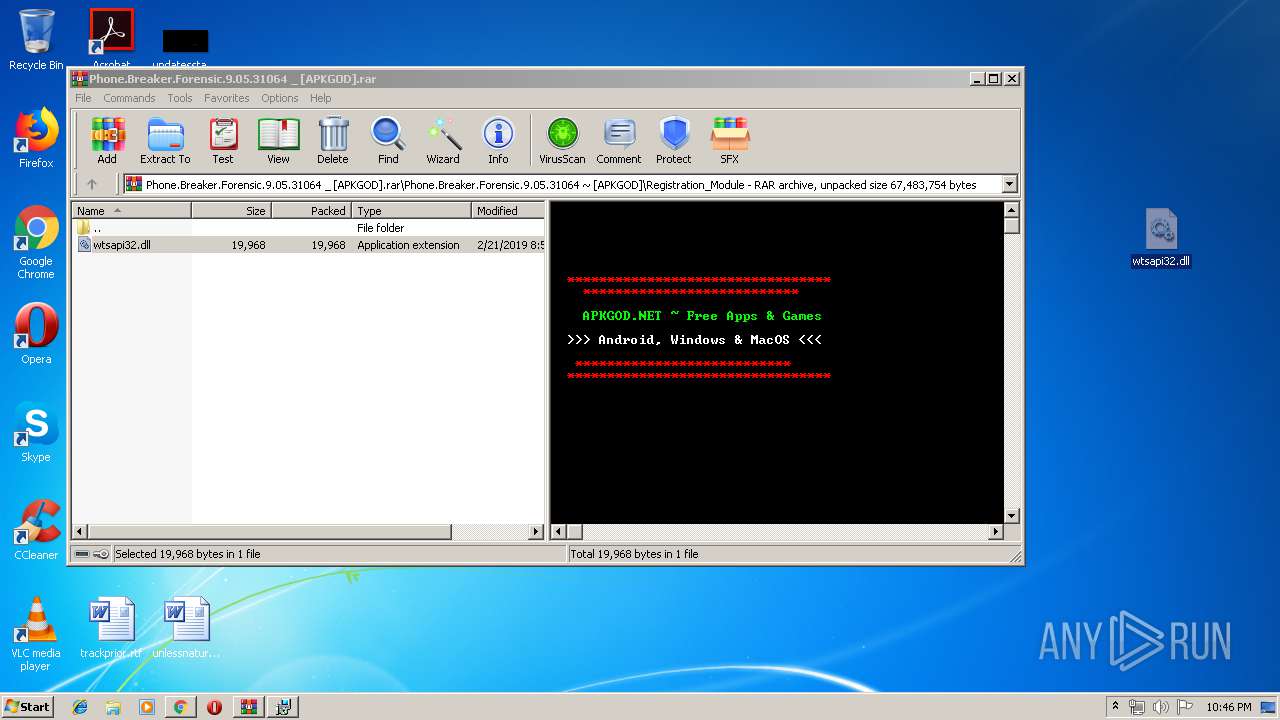This screenshot has width=1280, height=720.
Task: Open the File menu
Action: click(x=83, y=98)
